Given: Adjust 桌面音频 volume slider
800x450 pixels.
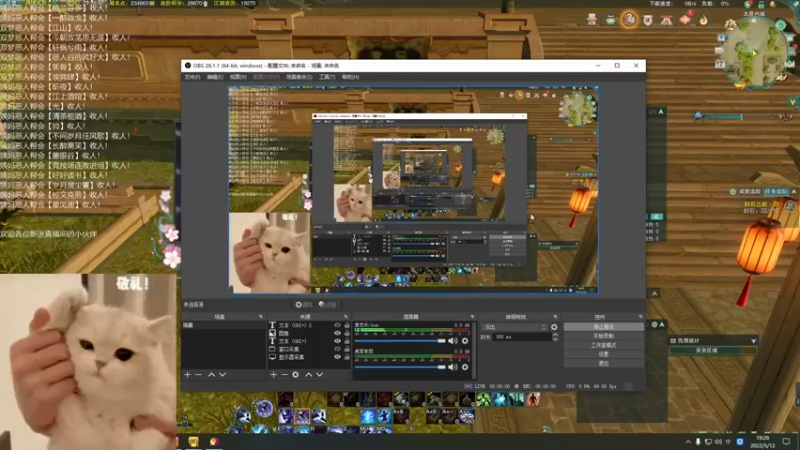Looking at the screenshot, I should pyautogui.click(x=400, y=367).
